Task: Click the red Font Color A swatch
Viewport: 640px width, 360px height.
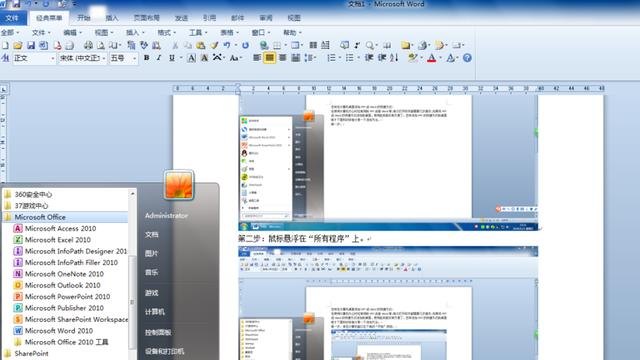Action: coord(431,58)
